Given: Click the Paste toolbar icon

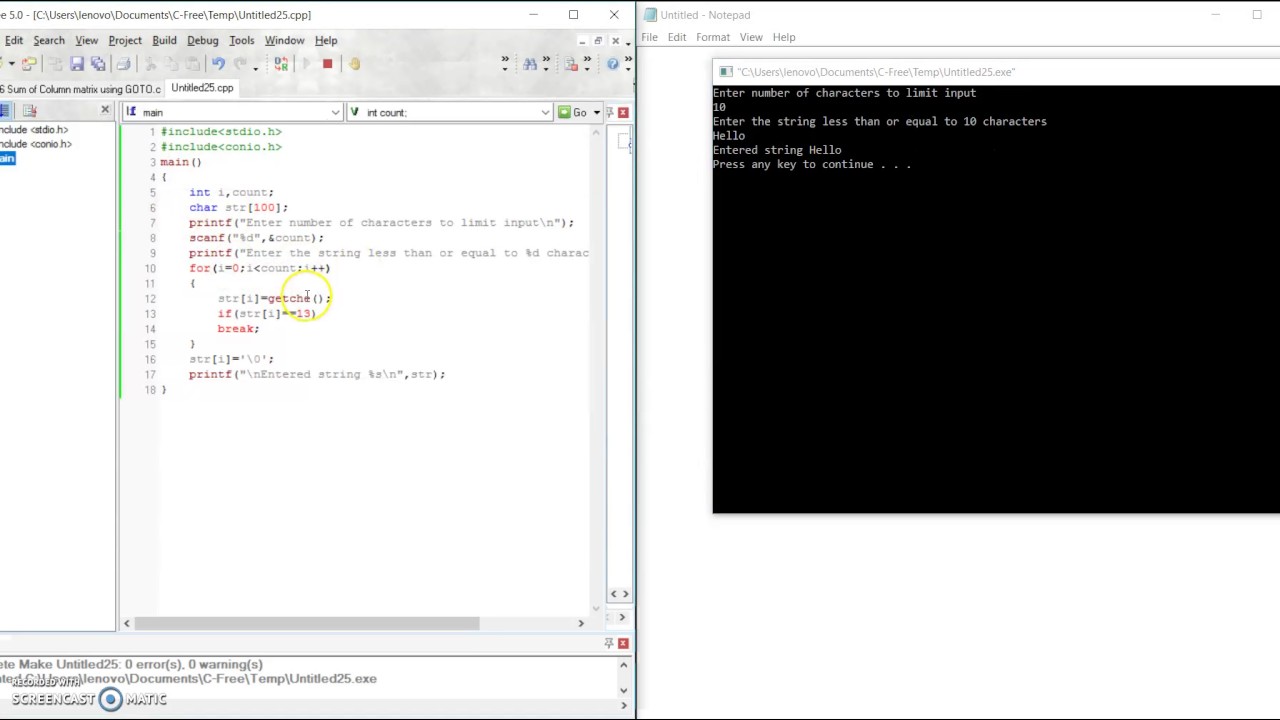Looking at the screenshot, I should pyautogui.click(x=192, y=64).
